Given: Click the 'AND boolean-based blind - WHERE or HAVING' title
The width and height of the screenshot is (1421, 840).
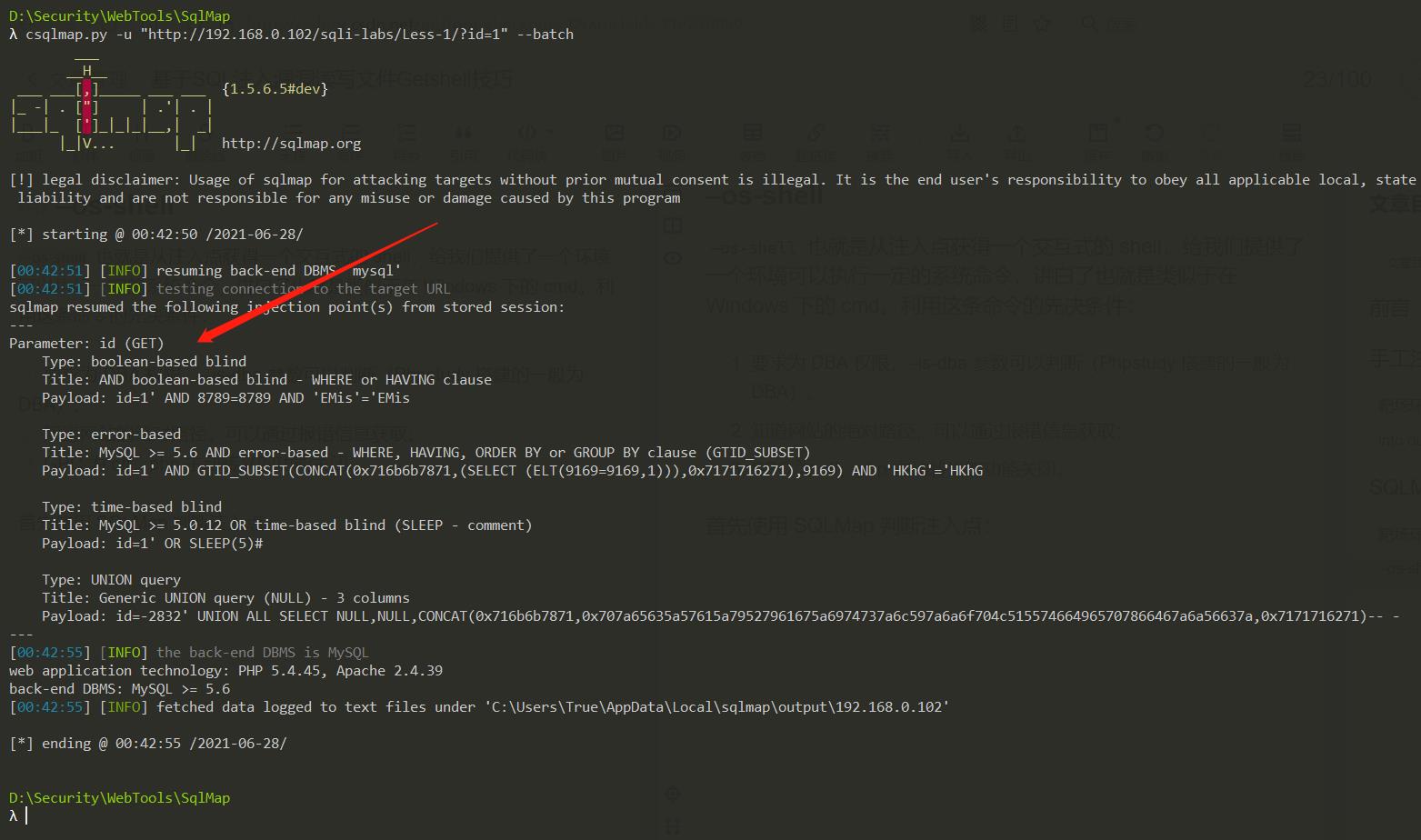Looking at the screenshot, I should pos(266,380).
